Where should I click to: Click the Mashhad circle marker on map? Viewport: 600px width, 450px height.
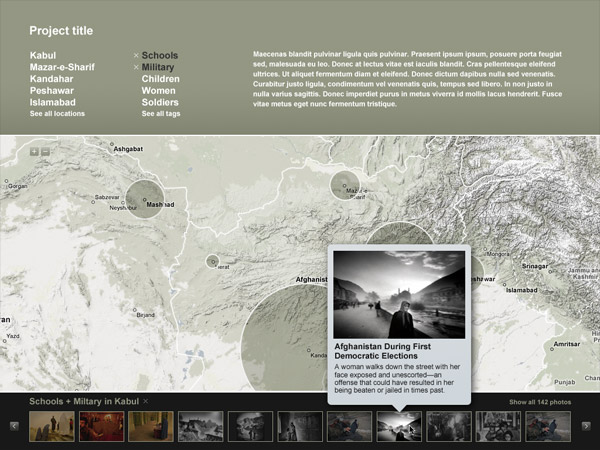pos(150,198)
